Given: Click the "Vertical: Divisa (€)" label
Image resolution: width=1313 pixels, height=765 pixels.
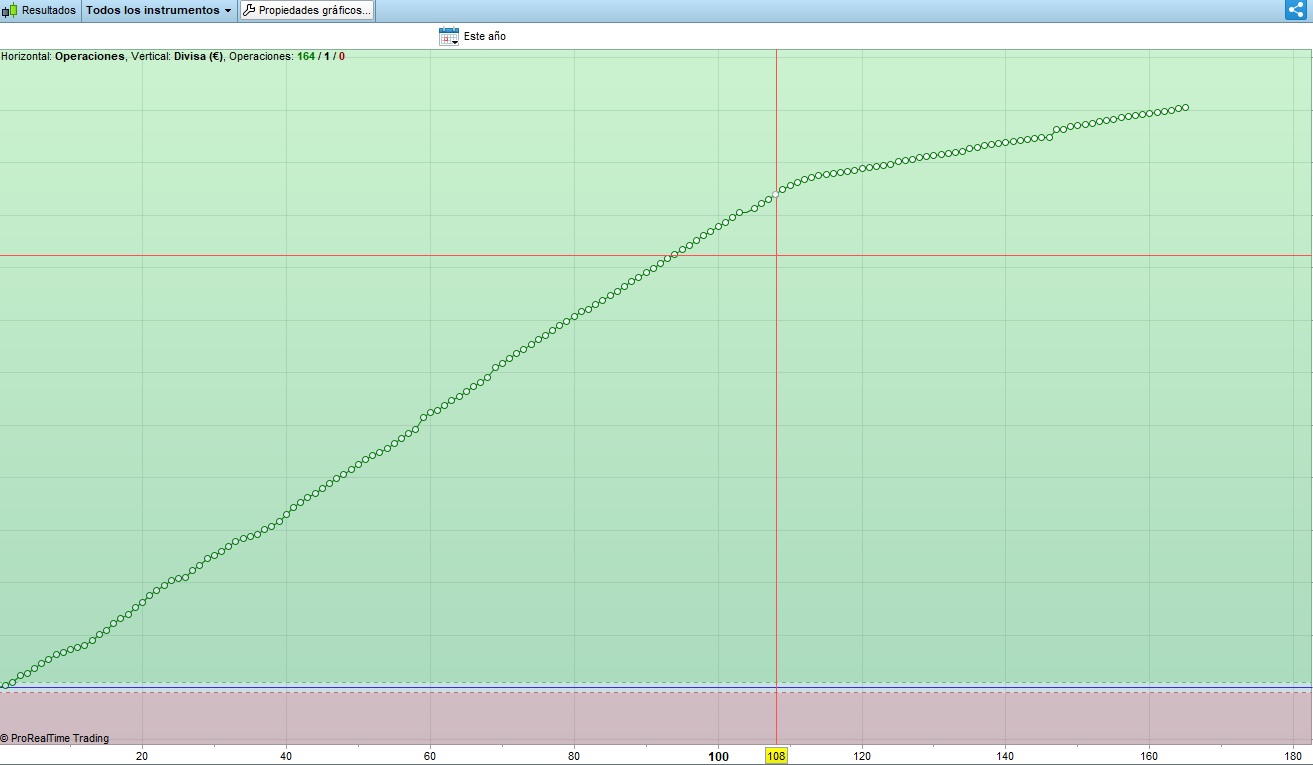Looking at the screenshot, I should tap(177, 56).
